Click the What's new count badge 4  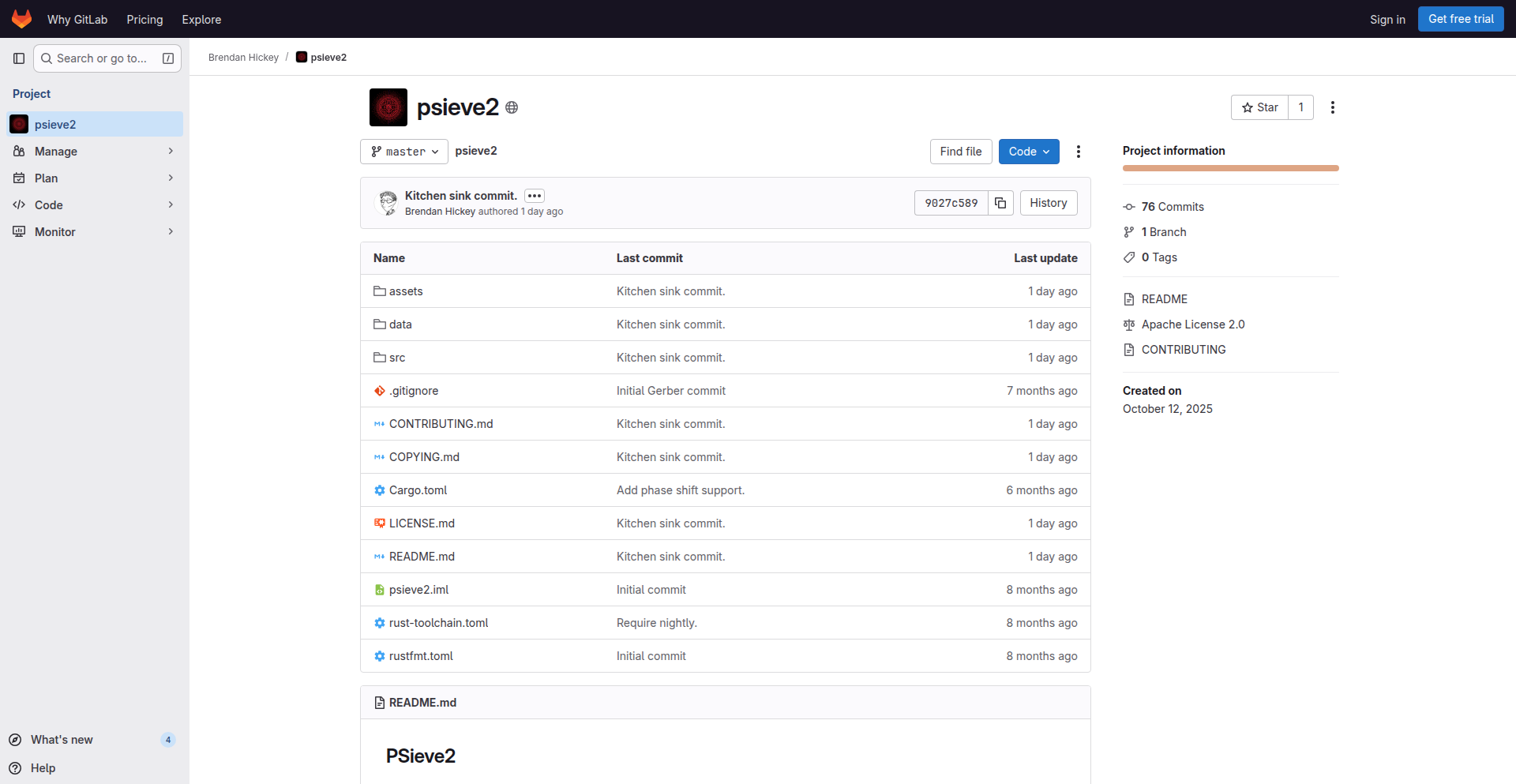click(168, 740)
